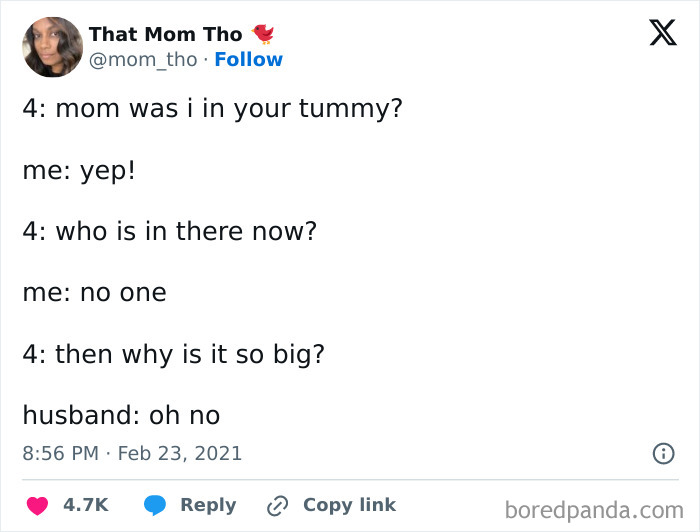Click the 4.7K likes count
This screenshot has height=532, width=700.
tap(86, 506)
